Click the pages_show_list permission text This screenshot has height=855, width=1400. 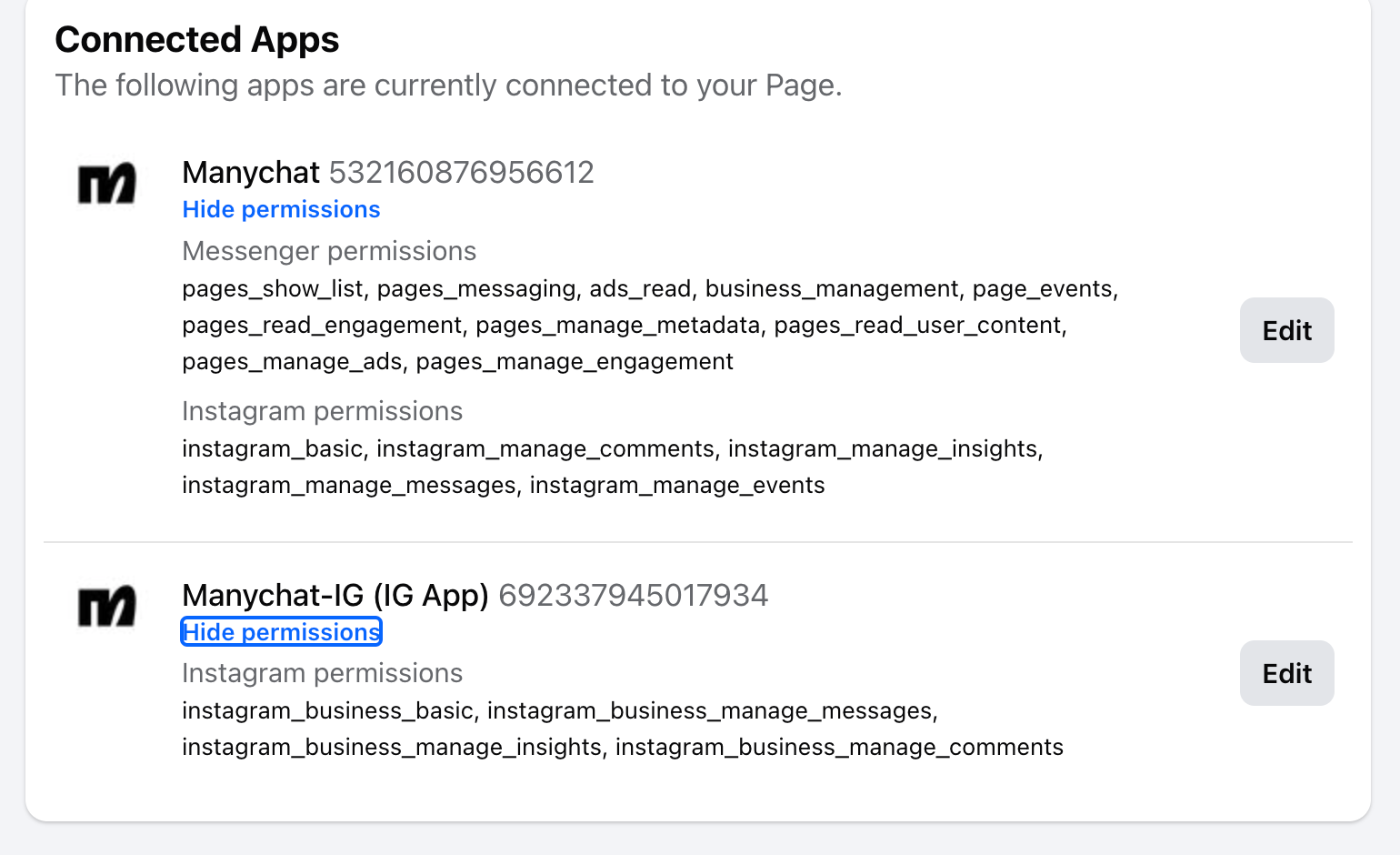tap(272, 288)
